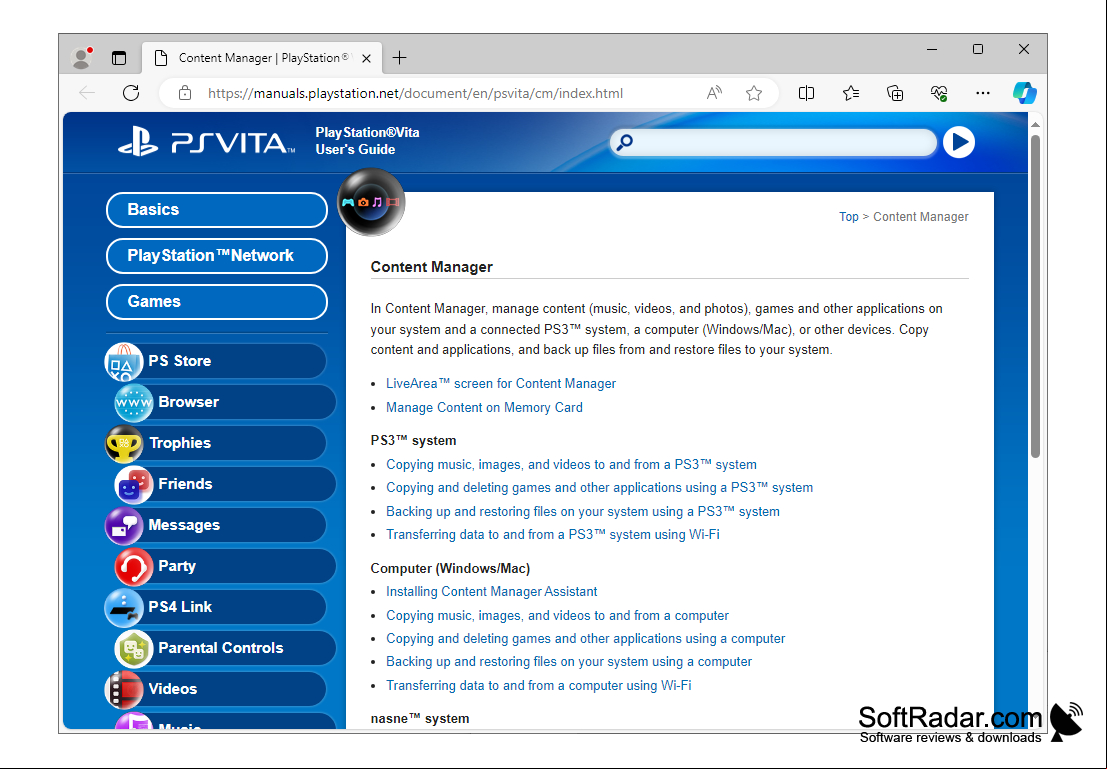The width and height of the screenshot is (1107, 769).
Task: Click the PS Vita logo
Action: [x=206, y=142]
